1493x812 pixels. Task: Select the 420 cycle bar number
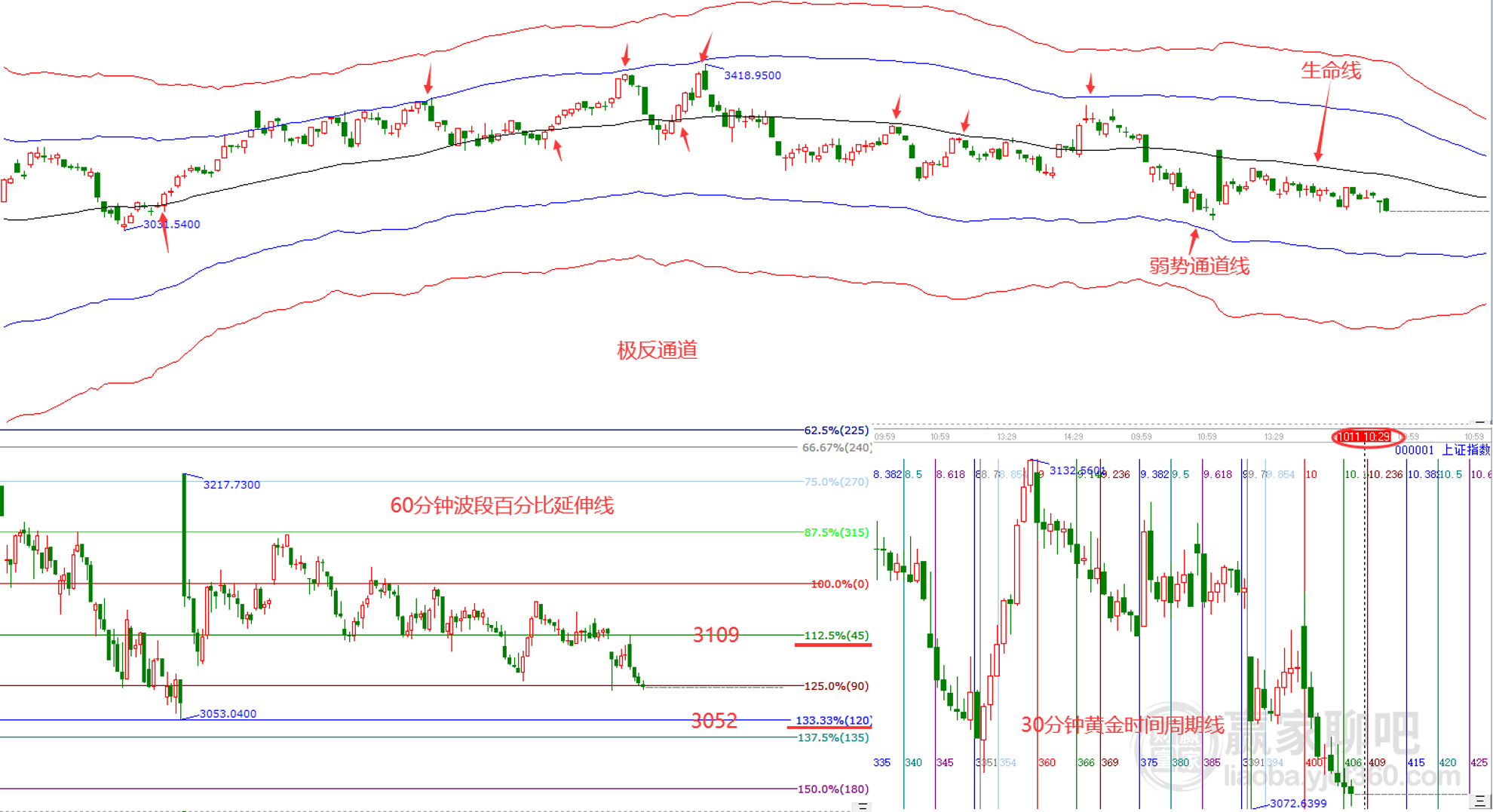pos(1448,763)
